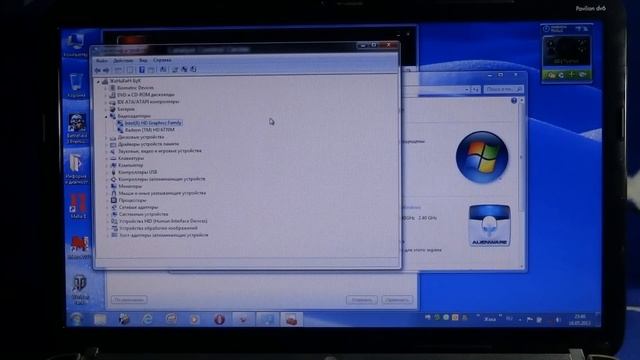Click the last Device Manager toolbar icon

[x=193, y=69]
